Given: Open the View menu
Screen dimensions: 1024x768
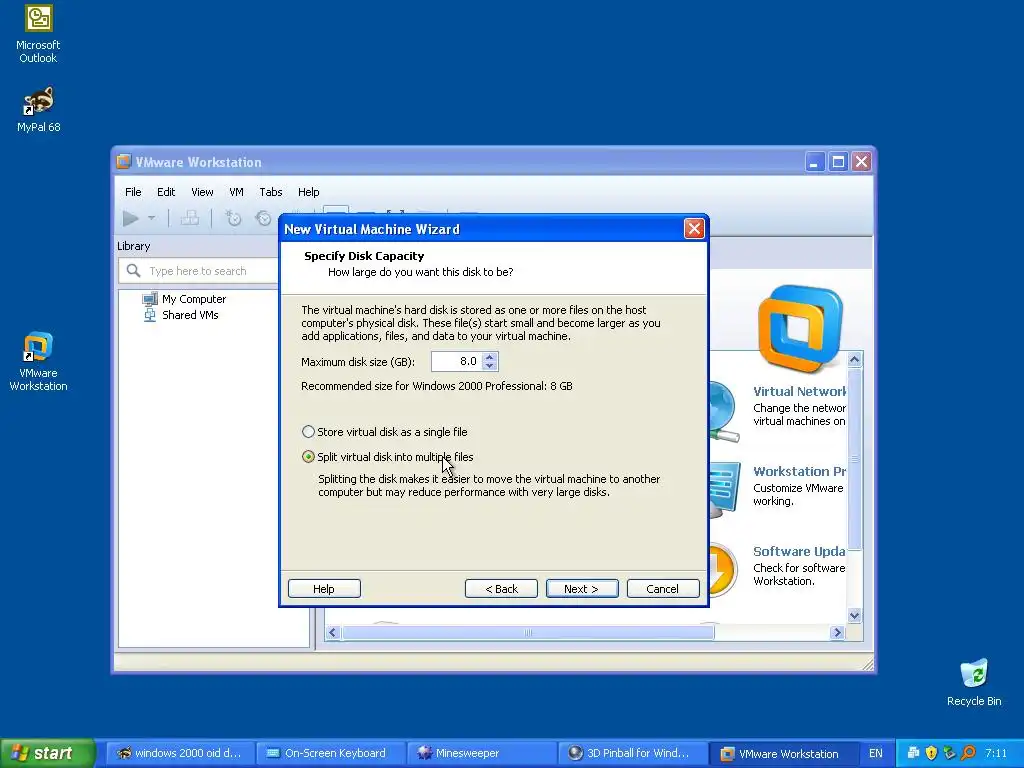Looking at the screenshot, I should coord(202,192).
